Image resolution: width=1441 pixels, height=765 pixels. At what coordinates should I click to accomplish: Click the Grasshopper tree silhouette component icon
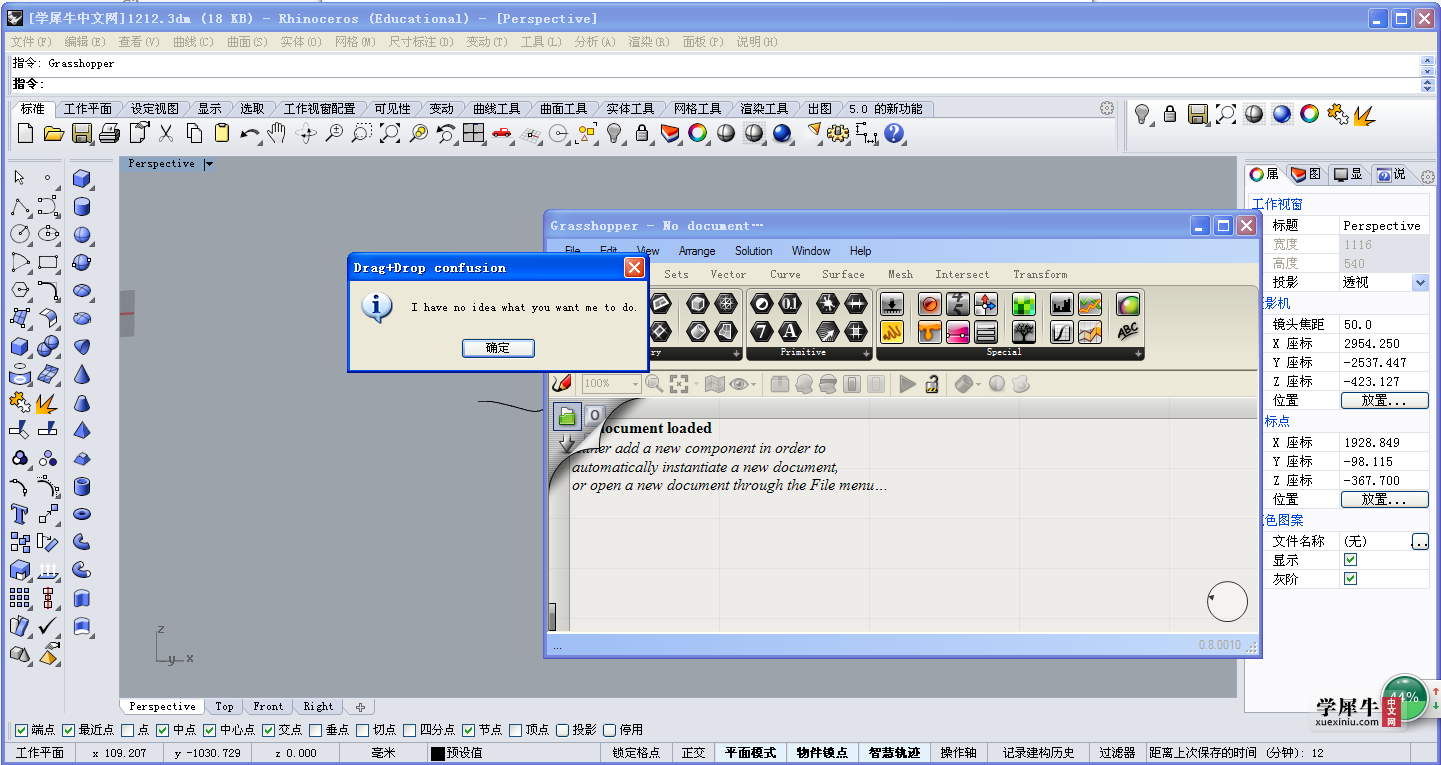(1023, 331)
